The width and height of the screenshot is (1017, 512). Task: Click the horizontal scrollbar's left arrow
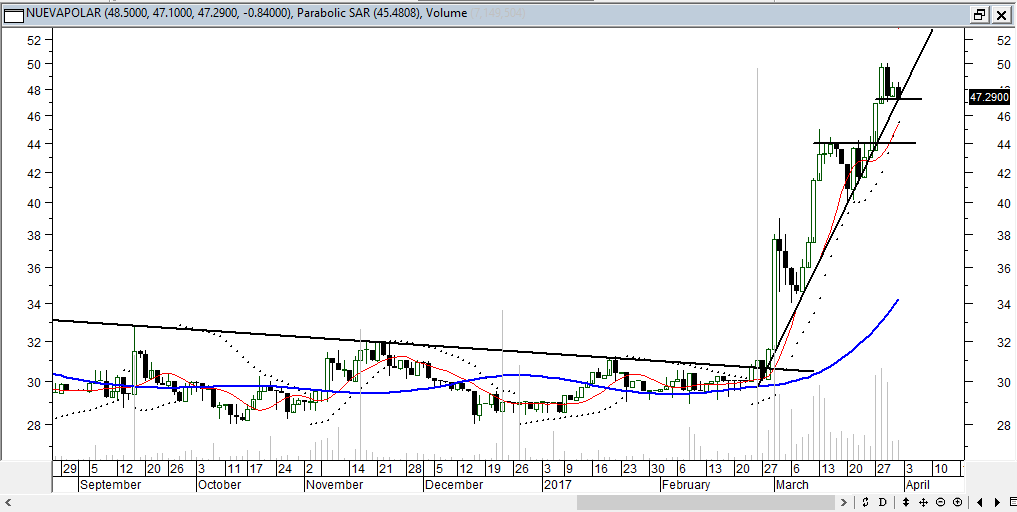tap(10, 502)
